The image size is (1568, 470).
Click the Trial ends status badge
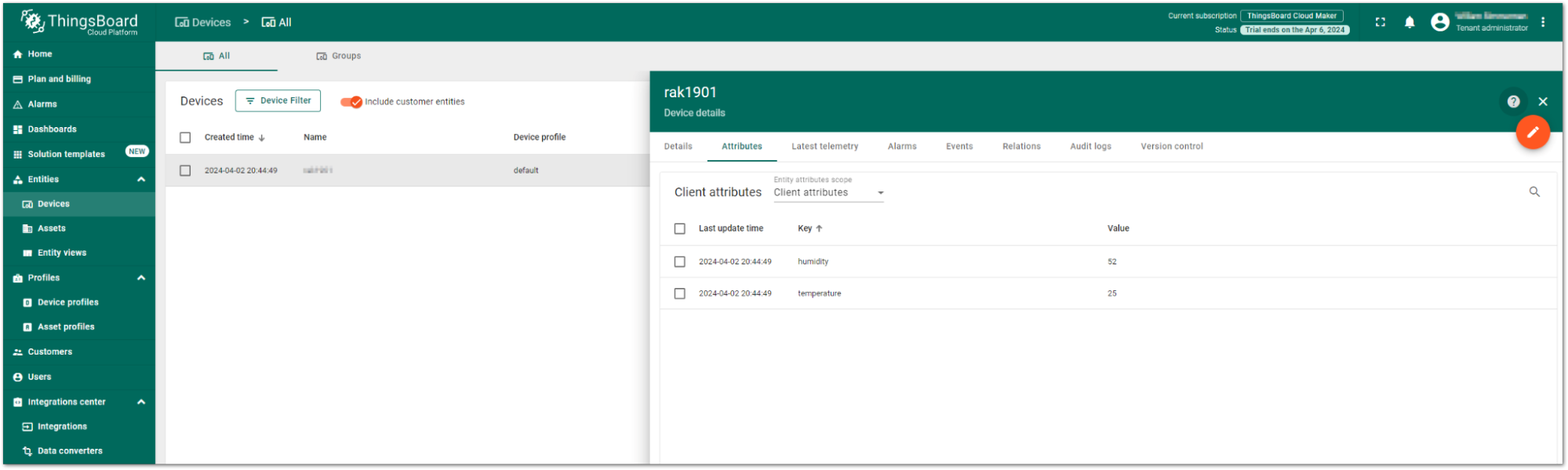click(x=1295, y=31)
